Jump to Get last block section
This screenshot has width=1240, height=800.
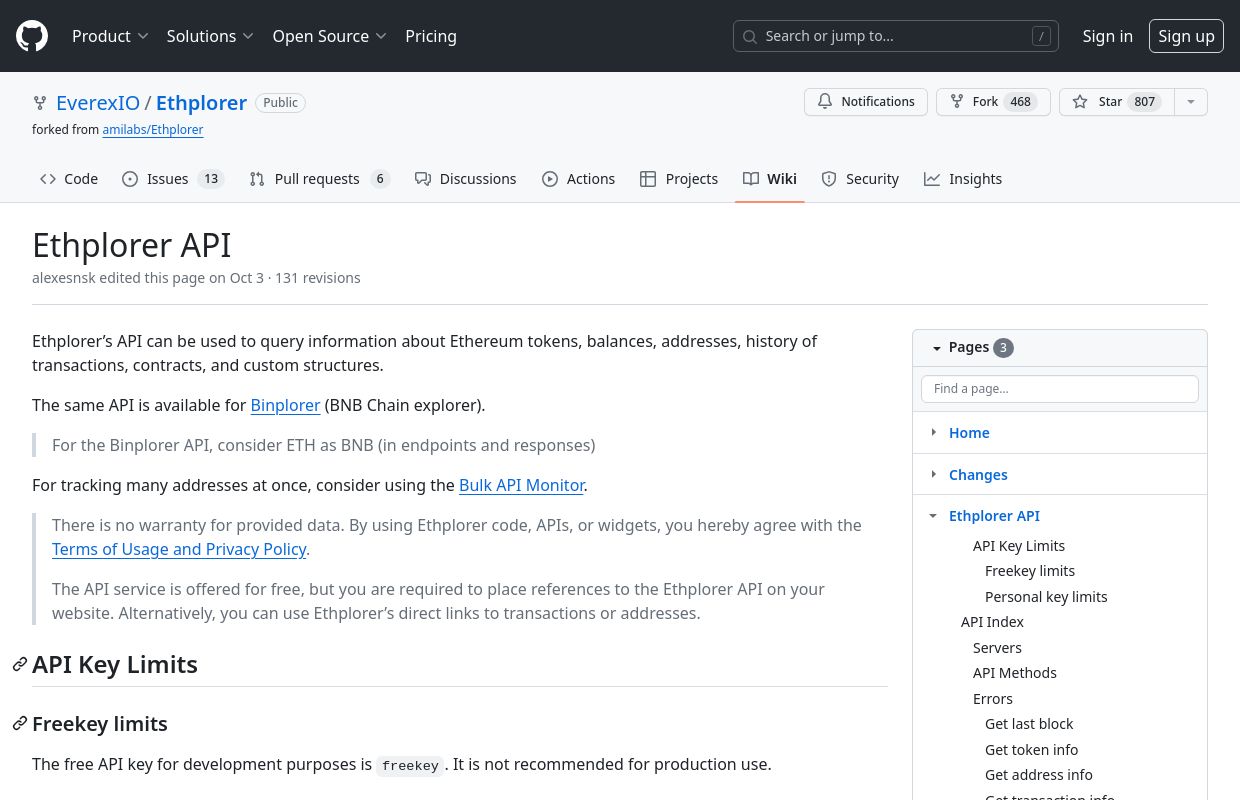coord(1029,724)
